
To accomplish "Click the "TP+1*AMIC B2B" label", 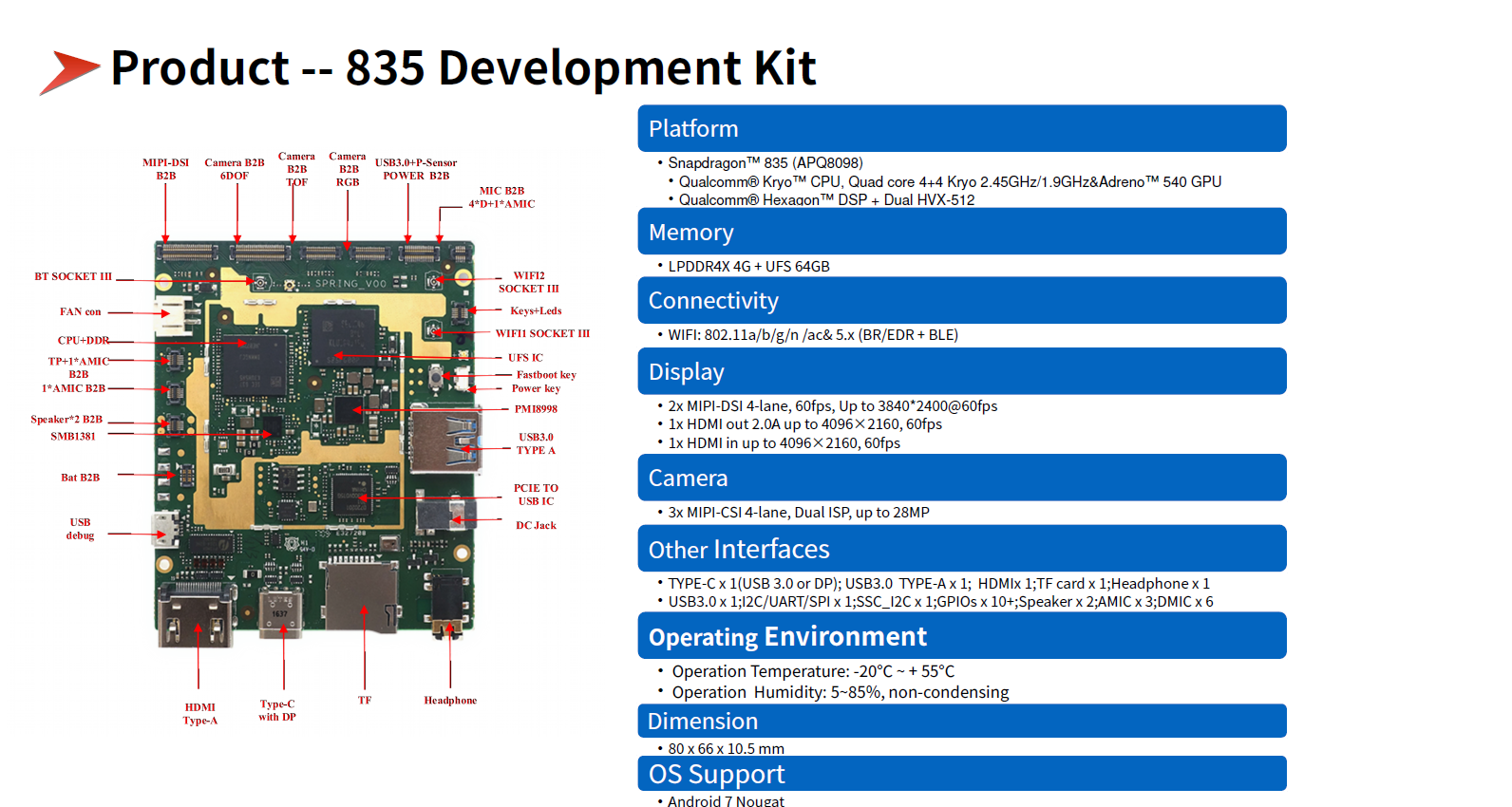I will coord(79,367).
